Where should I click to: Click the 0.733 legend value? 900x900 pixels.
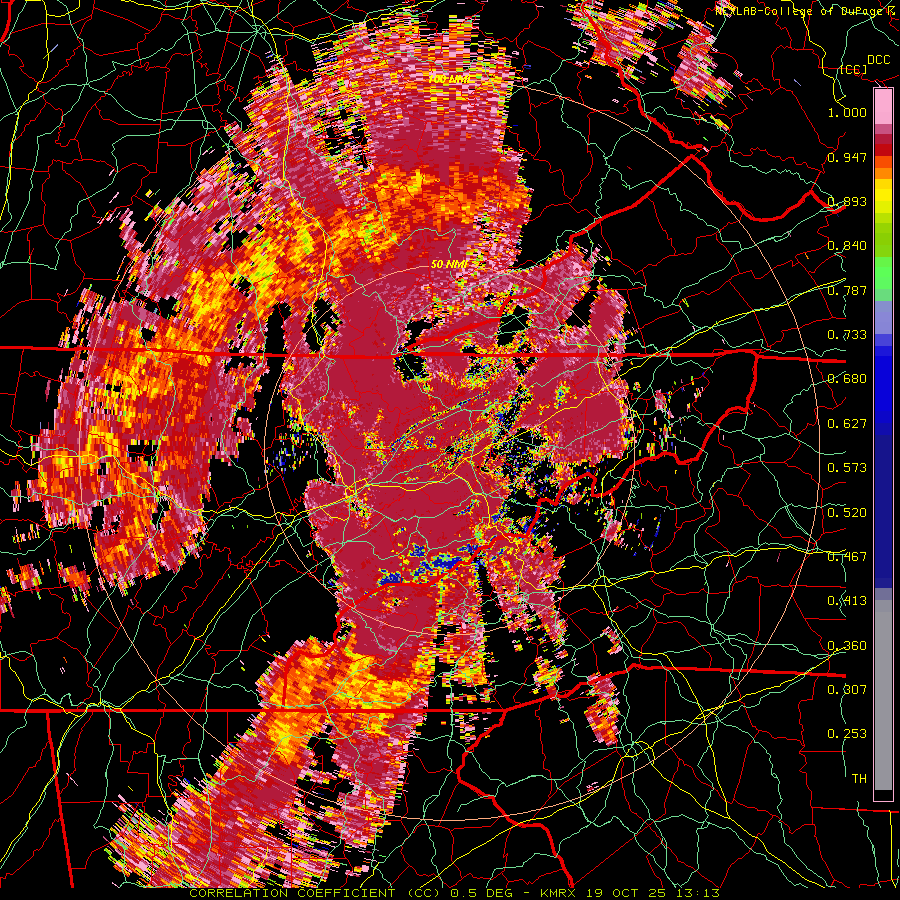pos(847,335)
